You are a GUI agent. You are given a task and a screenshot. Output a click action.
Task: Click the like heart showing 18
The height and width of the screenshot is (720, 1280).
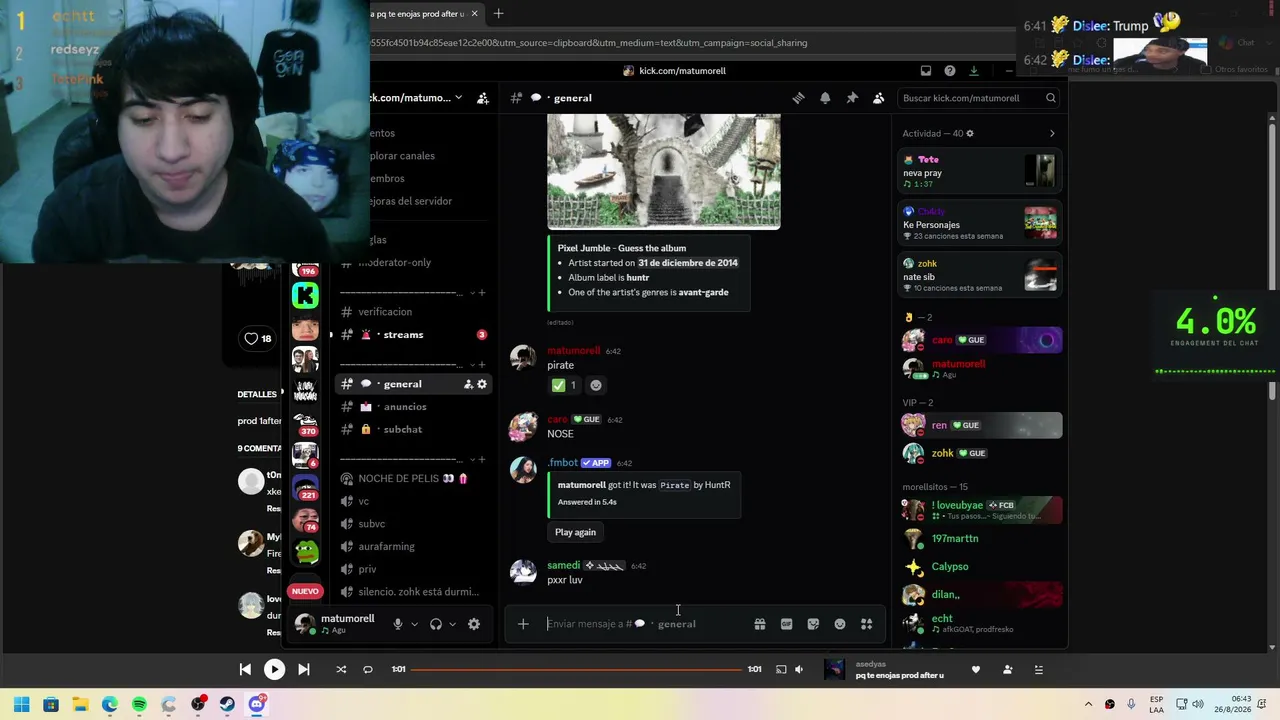258,338
